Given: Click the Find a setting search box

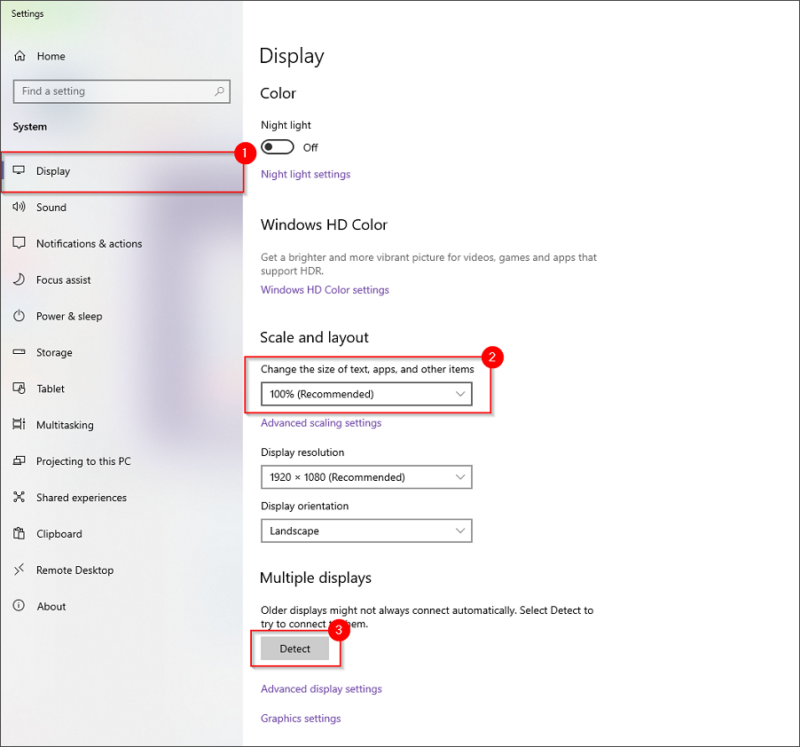Looking at the screenshot, I should (x=121, y=91).
